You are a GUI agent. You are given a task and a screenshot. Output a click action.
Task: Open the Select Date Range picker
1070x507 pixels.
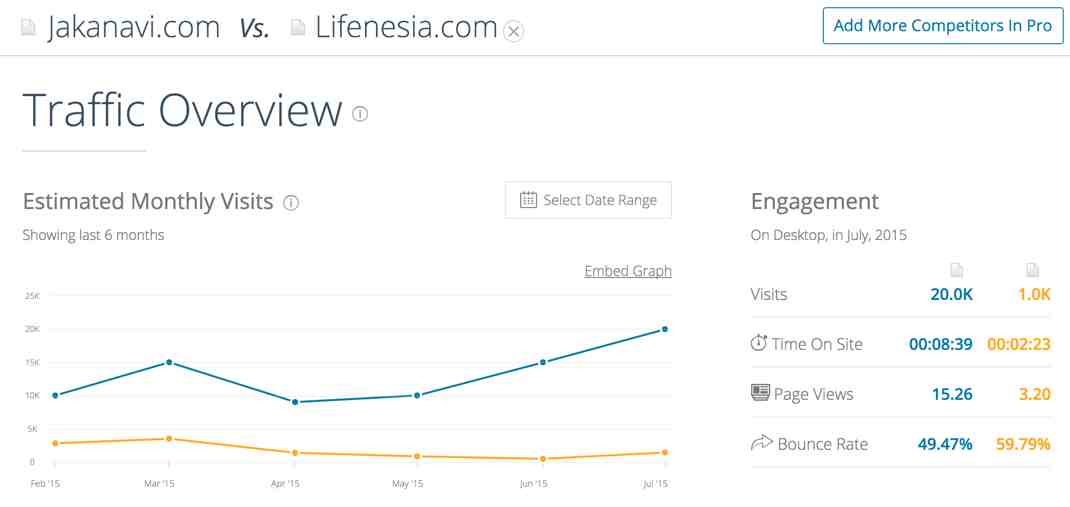pos(588,200)
